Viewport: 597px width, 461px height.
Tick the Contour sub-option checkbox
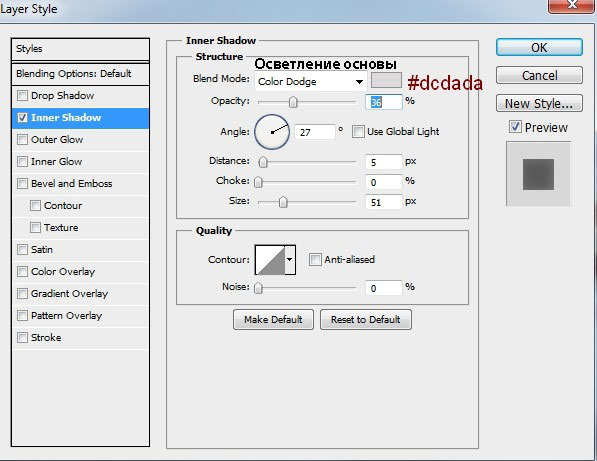(x=35, y=206)
